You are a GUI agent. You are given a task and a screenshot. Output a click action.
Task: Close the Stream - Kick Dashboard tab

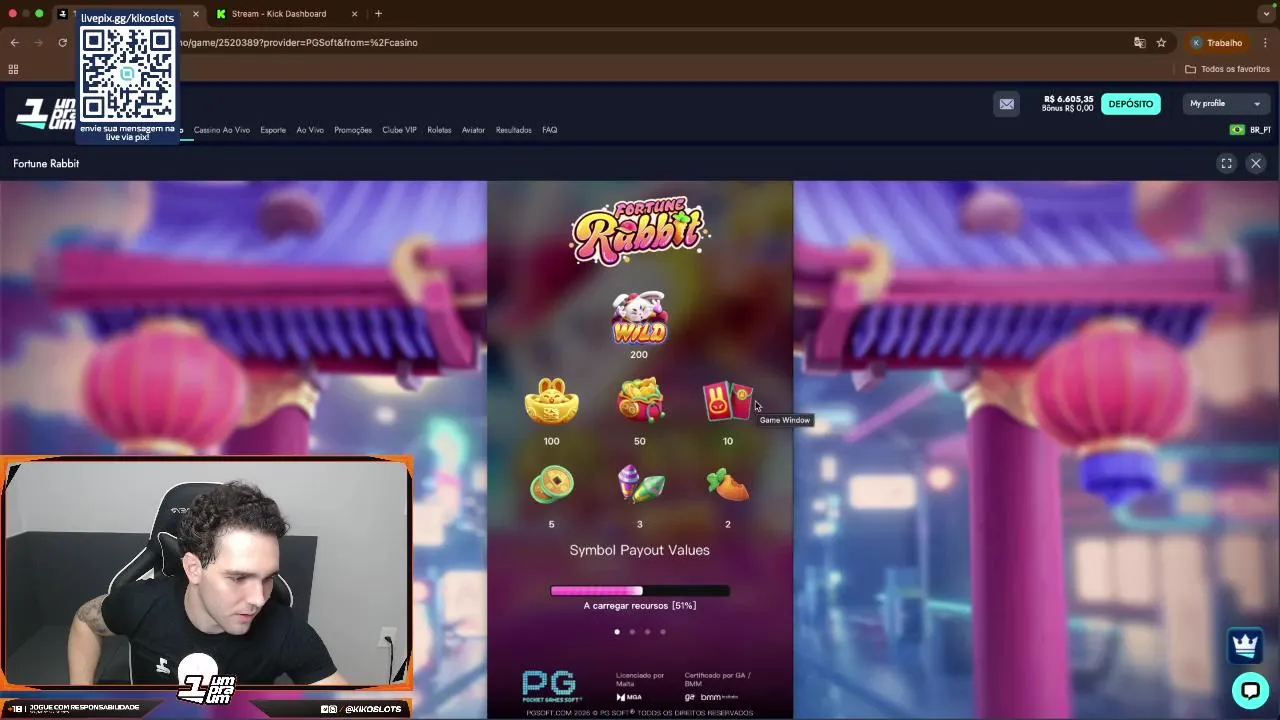coord(354,14)
